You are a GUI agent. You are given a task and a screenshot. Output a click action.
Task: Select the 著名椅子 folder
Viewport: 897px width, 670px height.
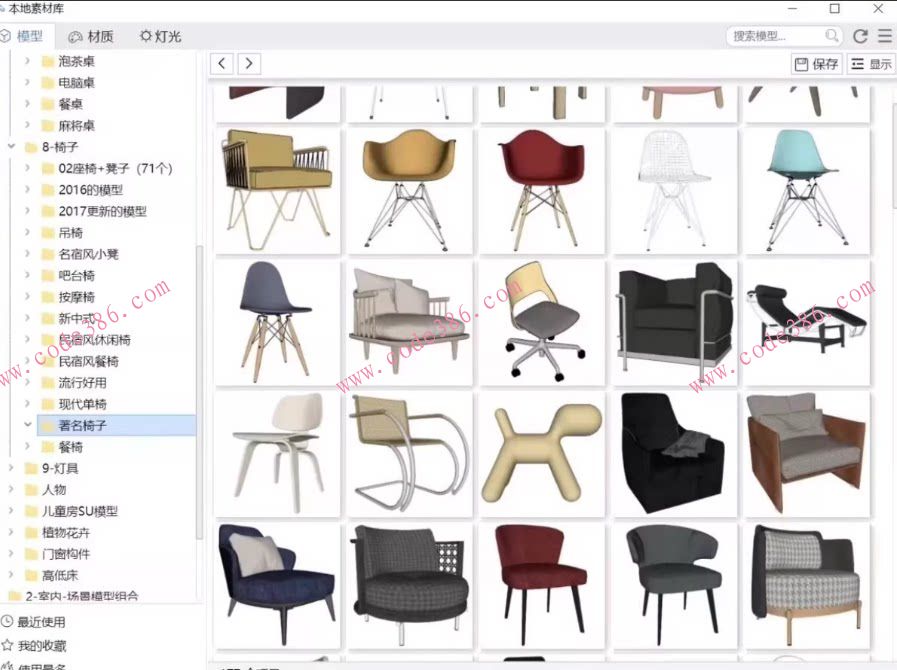pyautogui.click(x=116, y=425)
